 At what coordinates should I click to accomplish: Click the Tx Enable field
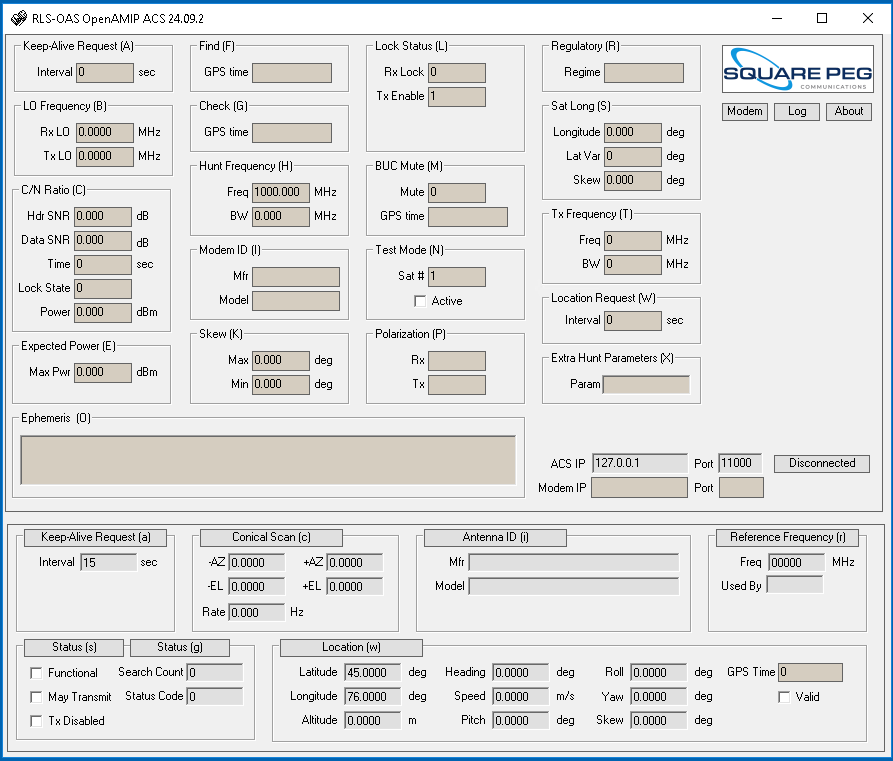point(457,96)
